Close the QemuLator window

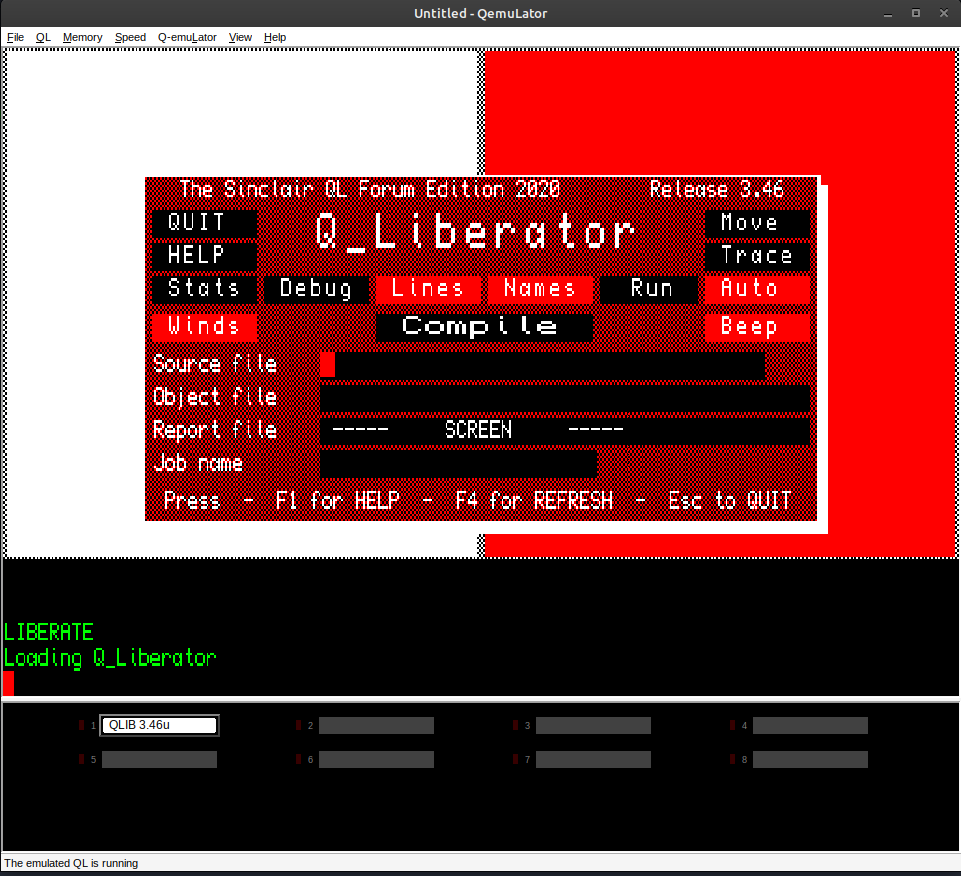click(944, 13)
